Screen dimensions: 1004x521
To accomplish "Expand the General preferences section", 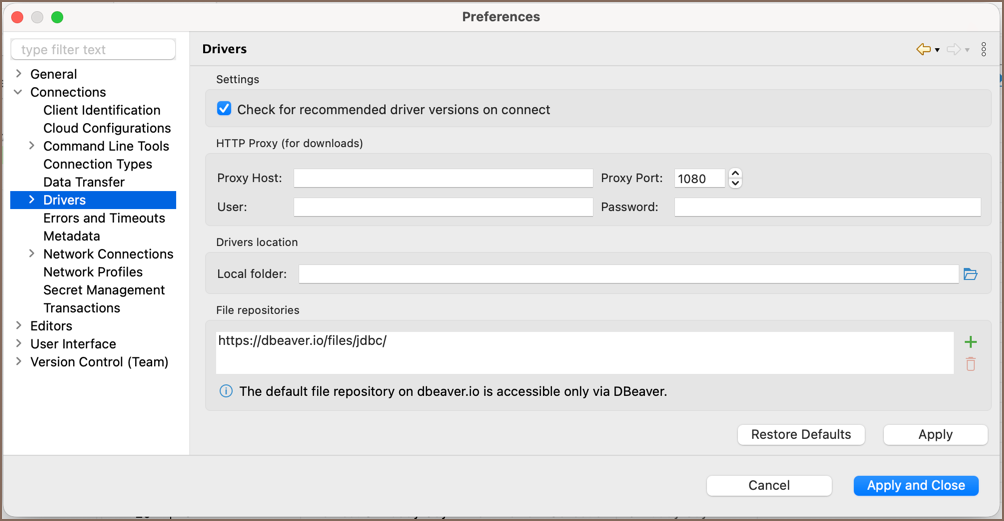I will pyautogui.click(x=19, y=74).
